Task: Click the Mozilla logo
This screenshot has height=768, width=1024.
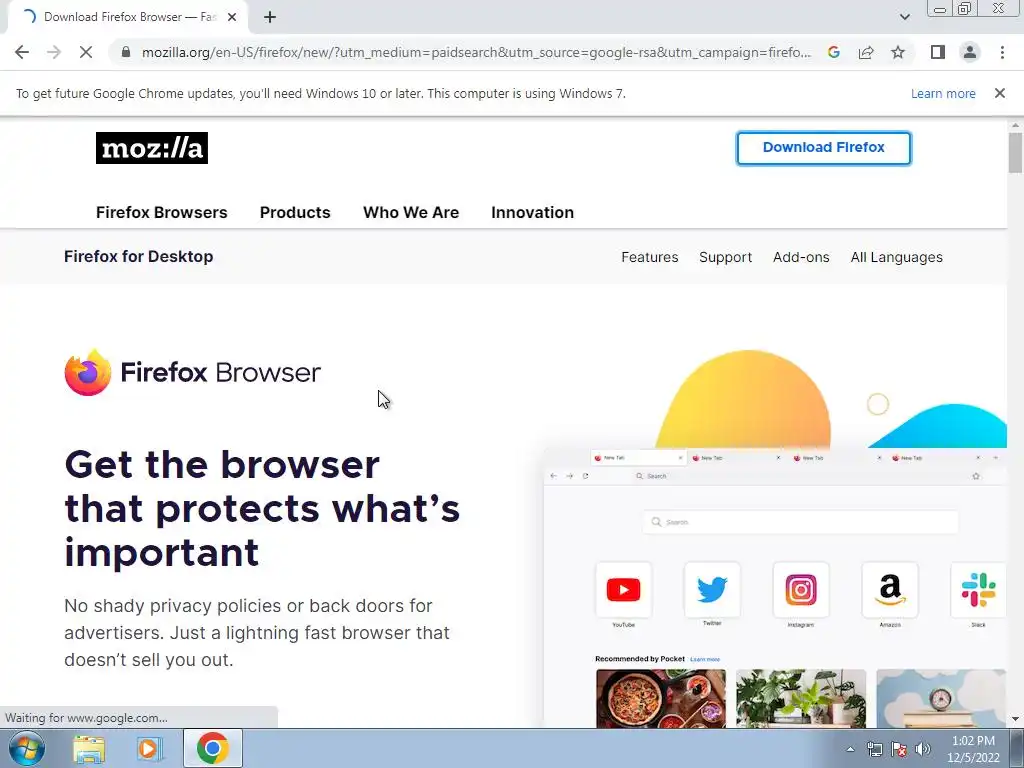Action: 152,148
